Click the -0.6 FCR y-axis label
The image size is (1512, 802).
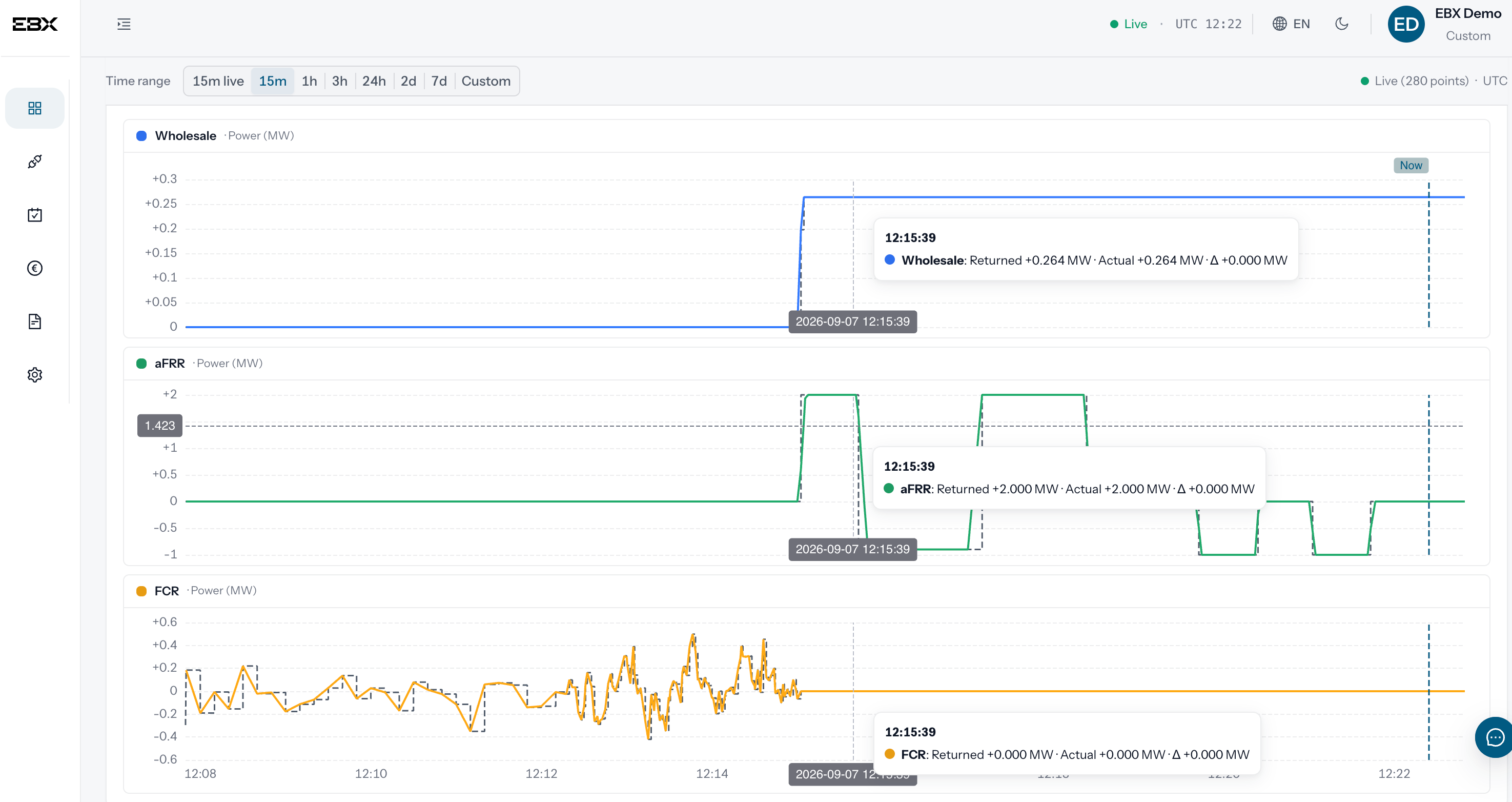[x=165, y=760]
